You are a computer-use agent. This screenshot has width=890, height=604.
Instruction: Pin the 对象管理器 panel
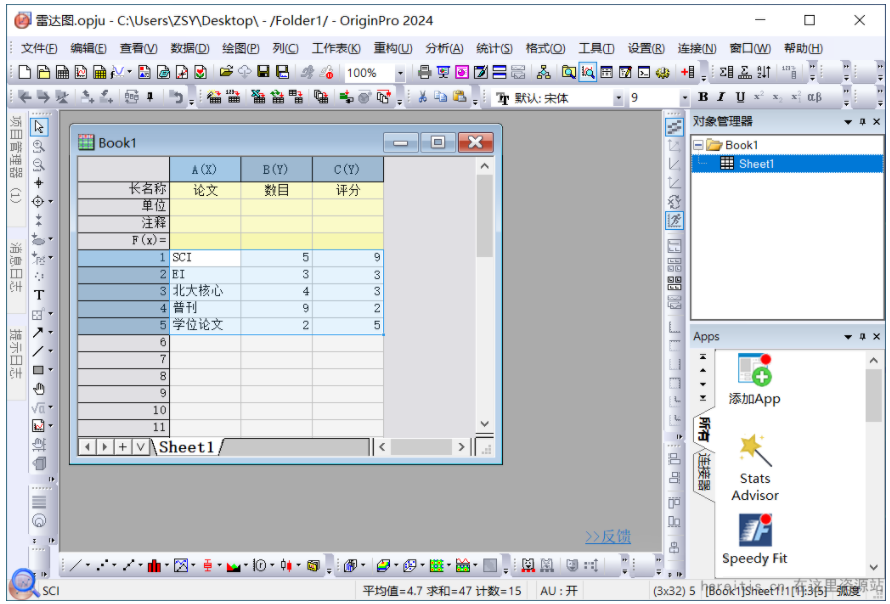point(863,121)
